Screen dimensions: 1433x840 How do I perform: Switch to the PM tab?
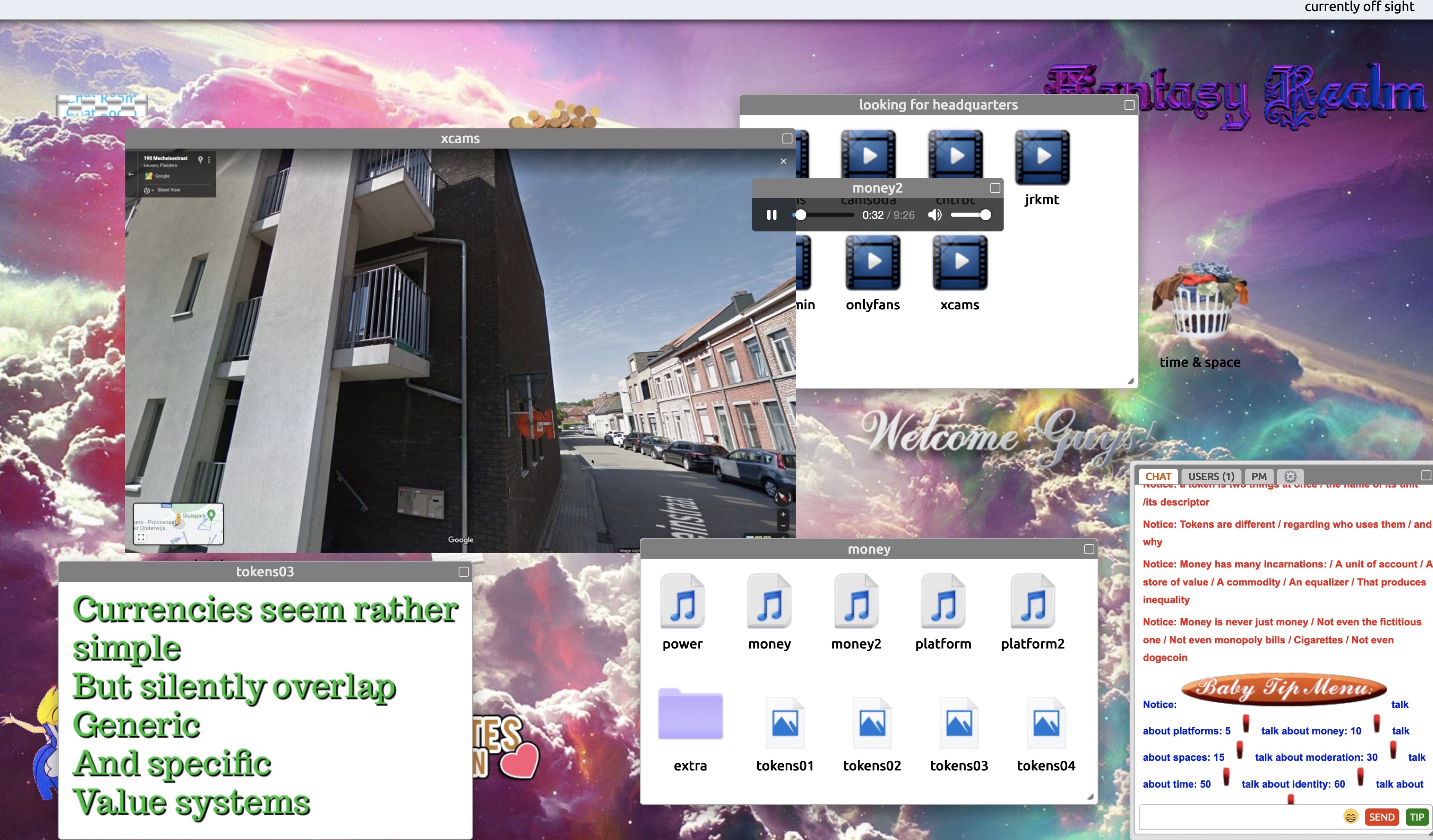[x=1259, y=476]
